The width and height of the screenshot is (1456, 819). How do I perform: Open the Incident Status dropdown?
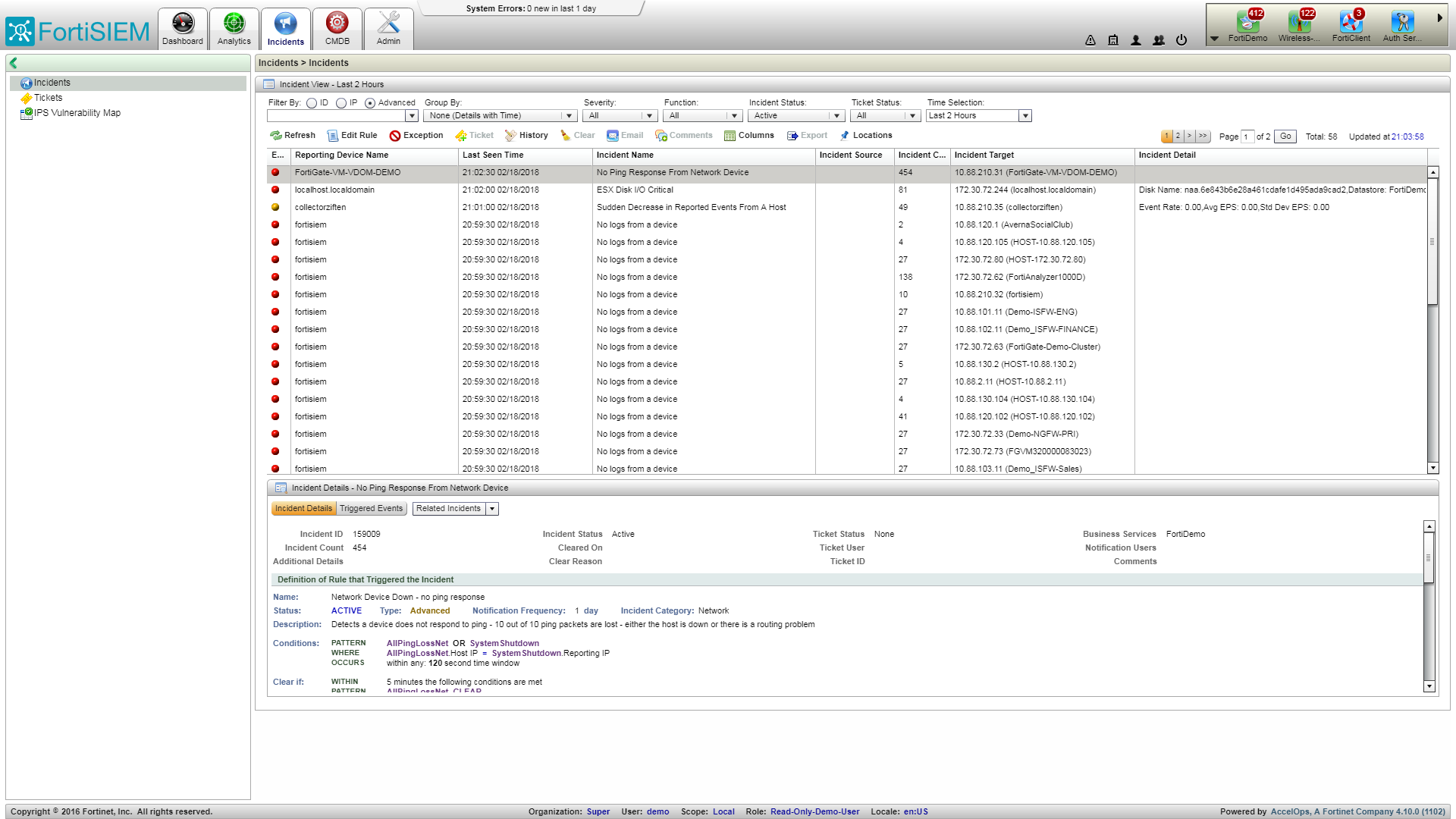[x=836, y=116]
